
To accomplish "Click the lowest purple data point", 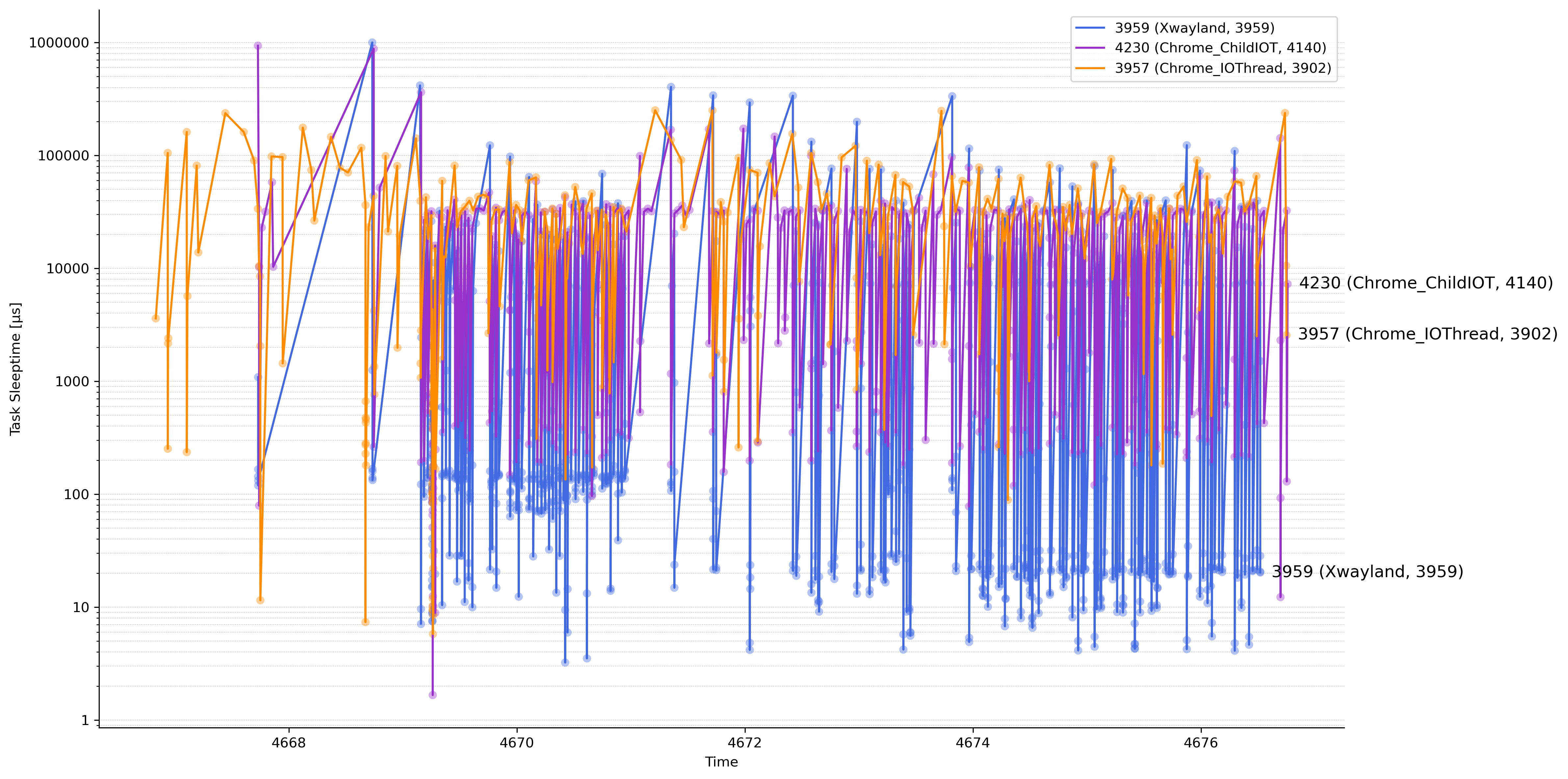I will pyautogui.click(x=432, y=695).
